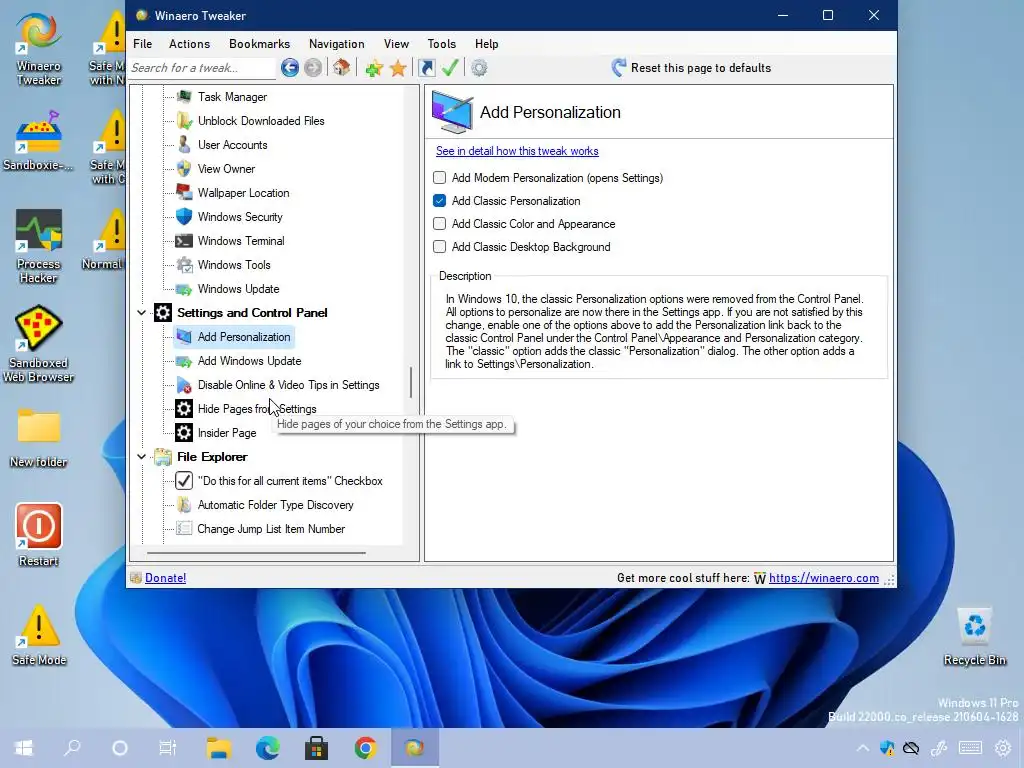
Task: Select User Accounts in the tree
Action: pos(232,145)
